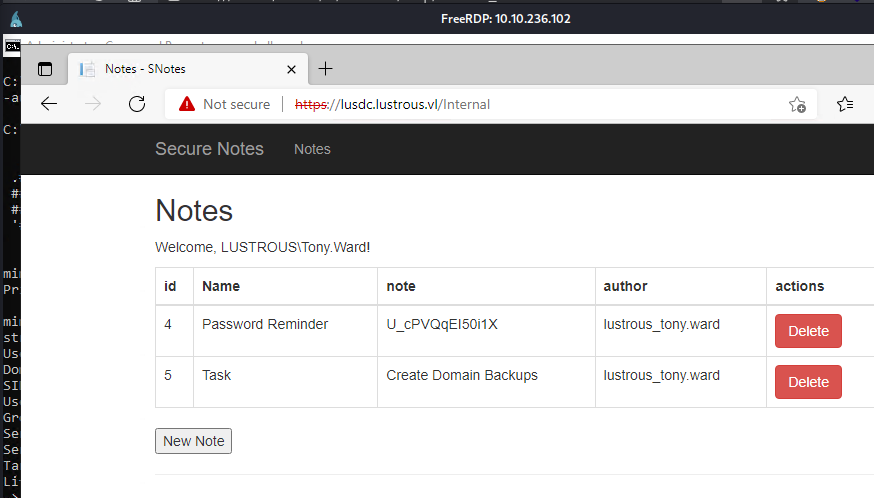This screenshot has width=874, height=498.
Task: Open the Favorites list icon
Action: (x=845, y=104)
